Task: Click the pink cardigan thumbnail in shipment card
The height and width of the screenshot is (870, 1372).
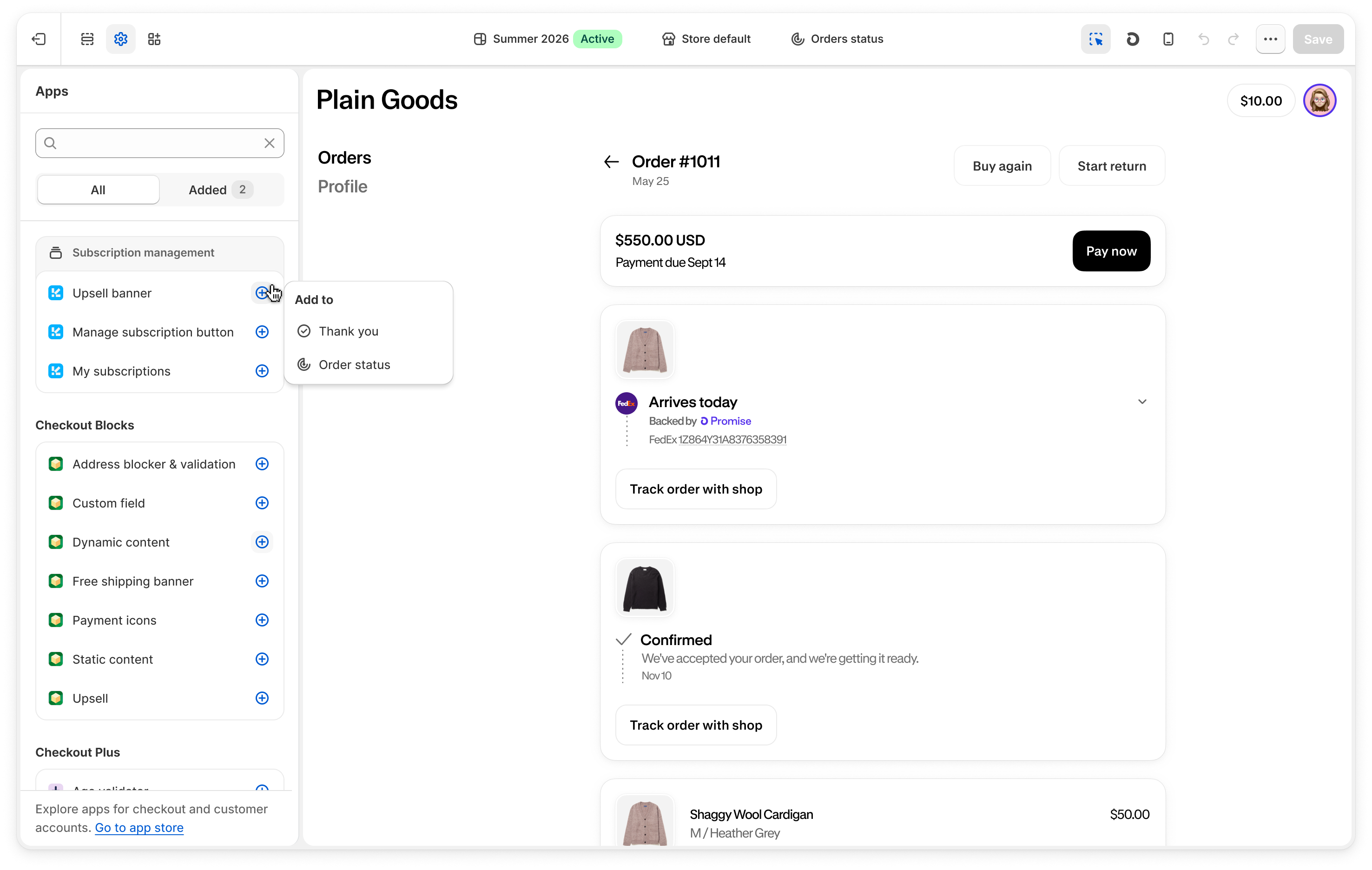Action: tap(645, 349)
